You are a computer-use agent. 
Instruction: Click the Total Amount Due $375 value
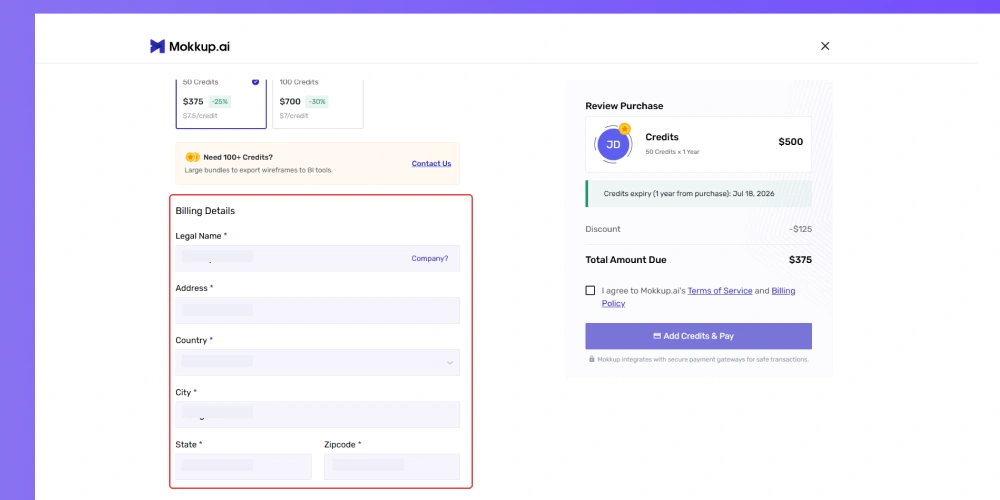pos(800,260)
